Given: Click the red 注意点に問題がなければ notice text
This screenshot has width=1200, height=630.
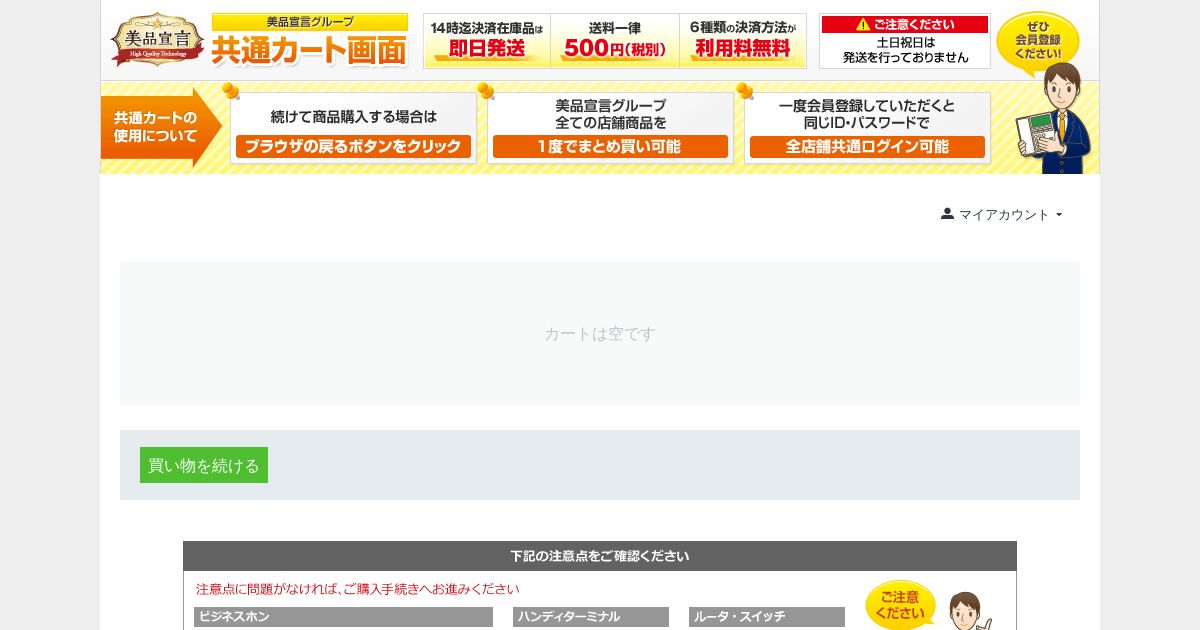Looking at the screenshot, I should pyautogui.click(x=358, y=589).
